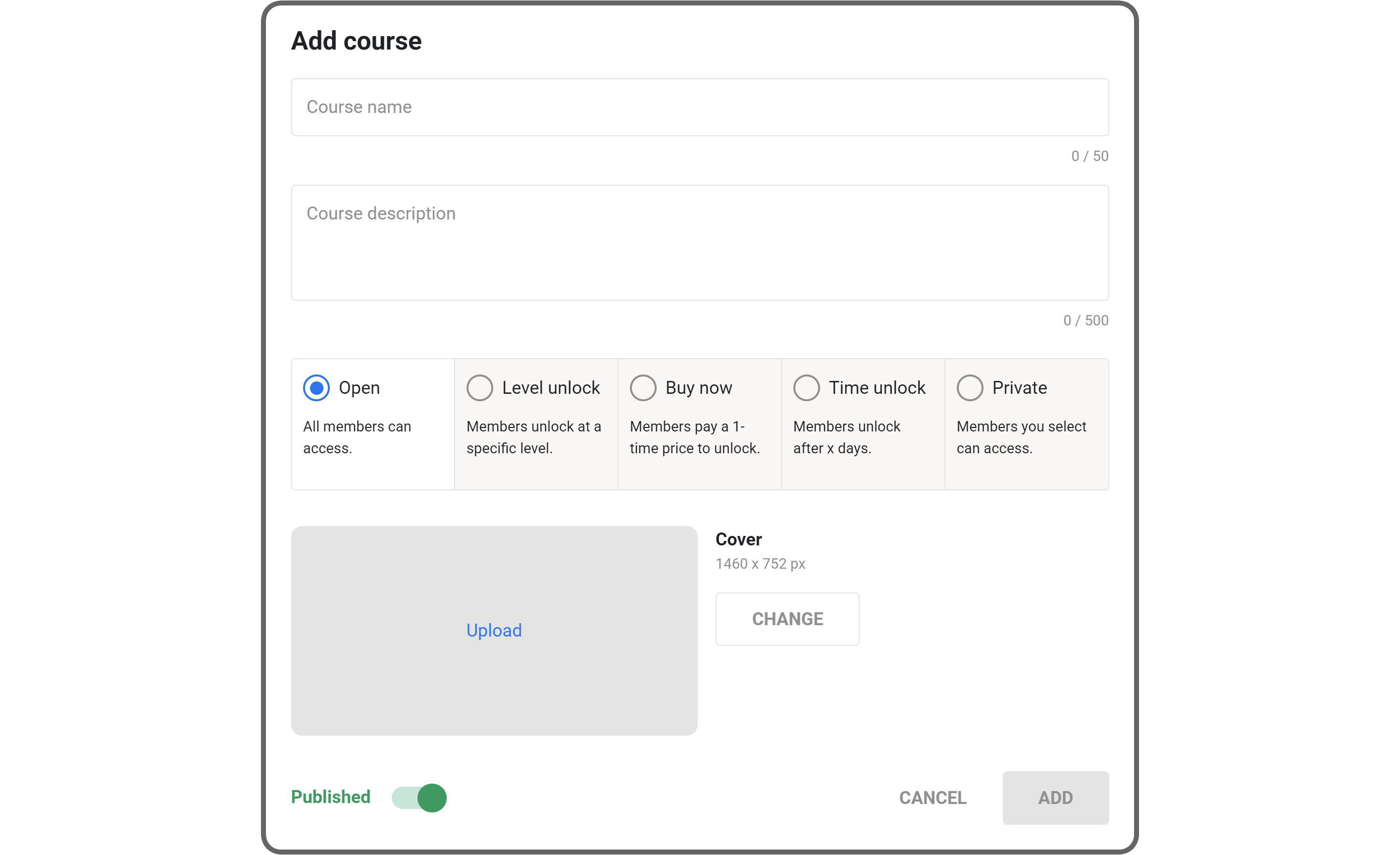Click 'Members you select can access' description
This screenshot has width=1400, height=855.
tap(1021, 437)
